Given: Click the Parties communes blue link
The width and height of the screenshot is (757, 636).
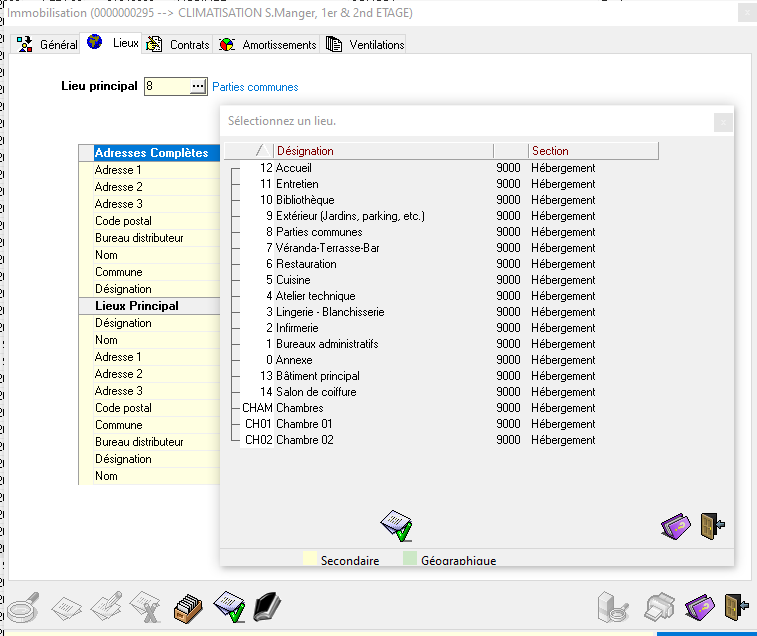Looking at the screenshot, I should click(x=255, y=87).
